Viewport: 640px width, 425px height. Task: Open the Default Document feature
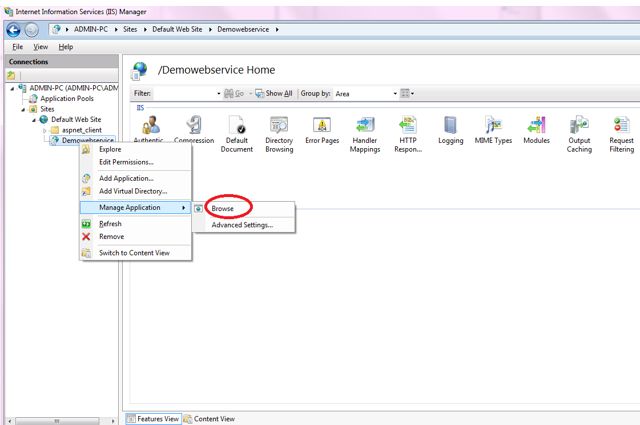pyautogui.click(x=237, y=134)
